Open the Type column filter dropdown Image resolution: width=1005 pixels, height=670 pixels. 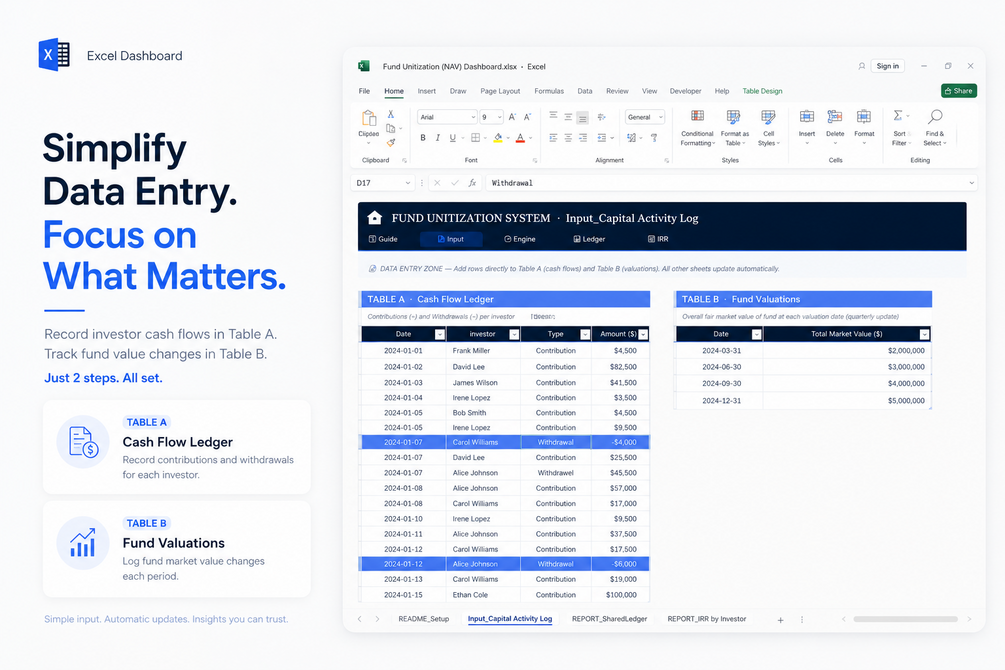(x=585, y=334)
